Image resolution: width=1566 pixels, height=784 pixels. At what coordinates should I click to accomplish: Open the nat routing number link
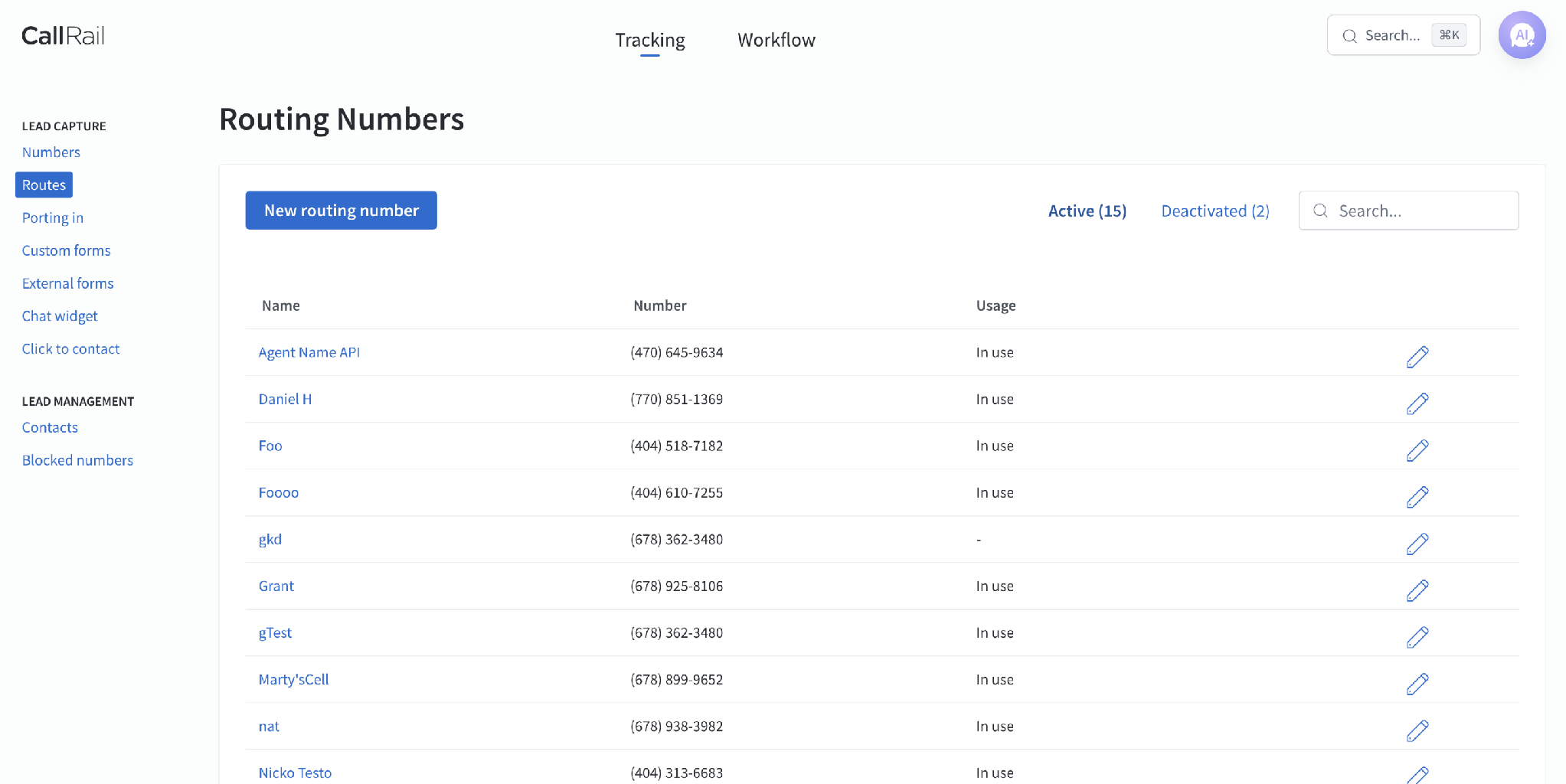[x=269, y=726]
